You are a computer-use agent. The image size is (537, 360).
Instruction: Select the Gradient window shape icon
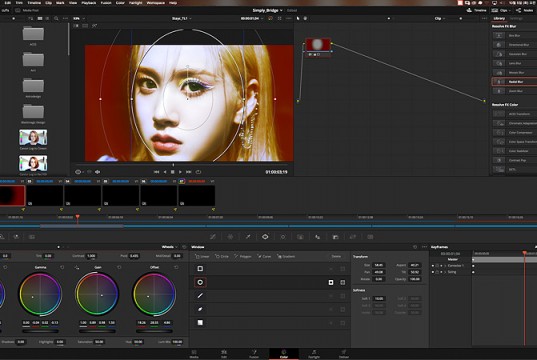[200, 322]
